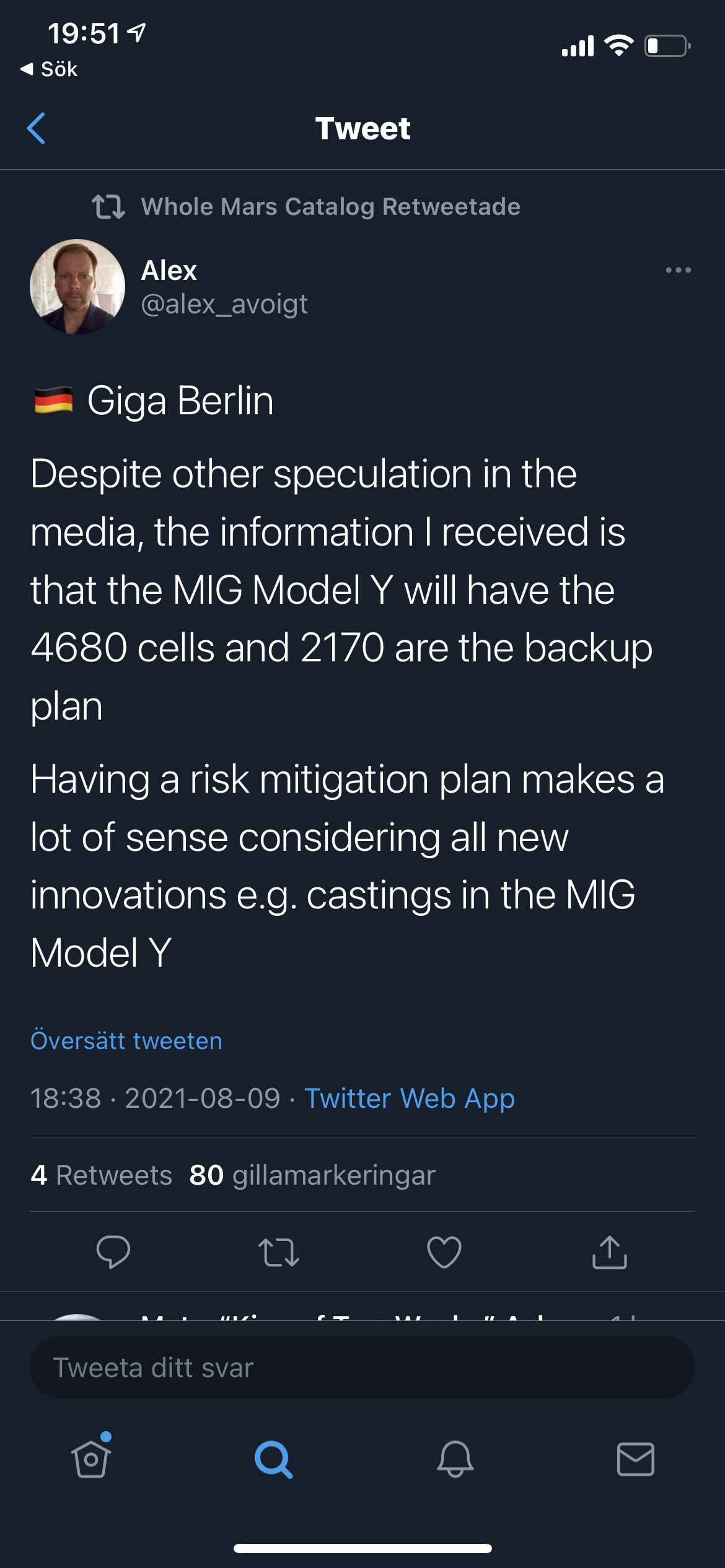
Task: Tap the home indicator bar
Action: point(362,1548)
